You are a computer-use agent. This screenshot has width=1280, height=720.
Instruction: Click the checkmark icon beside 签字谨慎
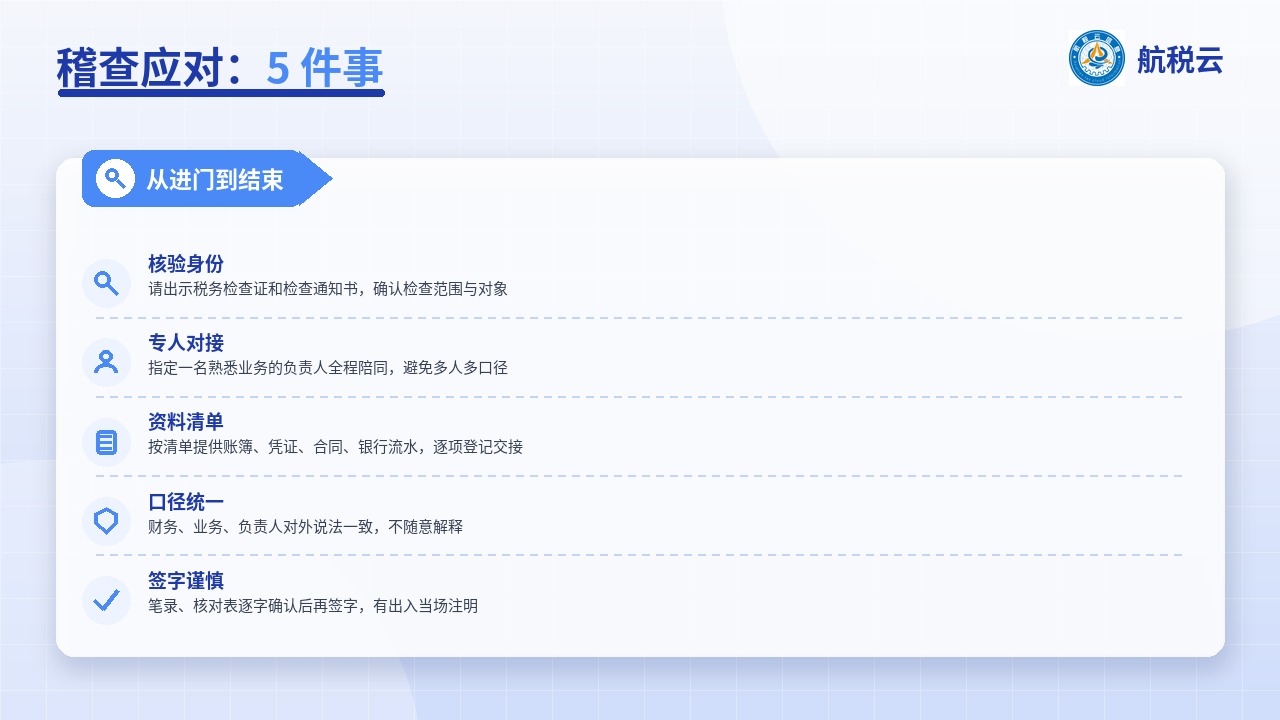[106, 600]
